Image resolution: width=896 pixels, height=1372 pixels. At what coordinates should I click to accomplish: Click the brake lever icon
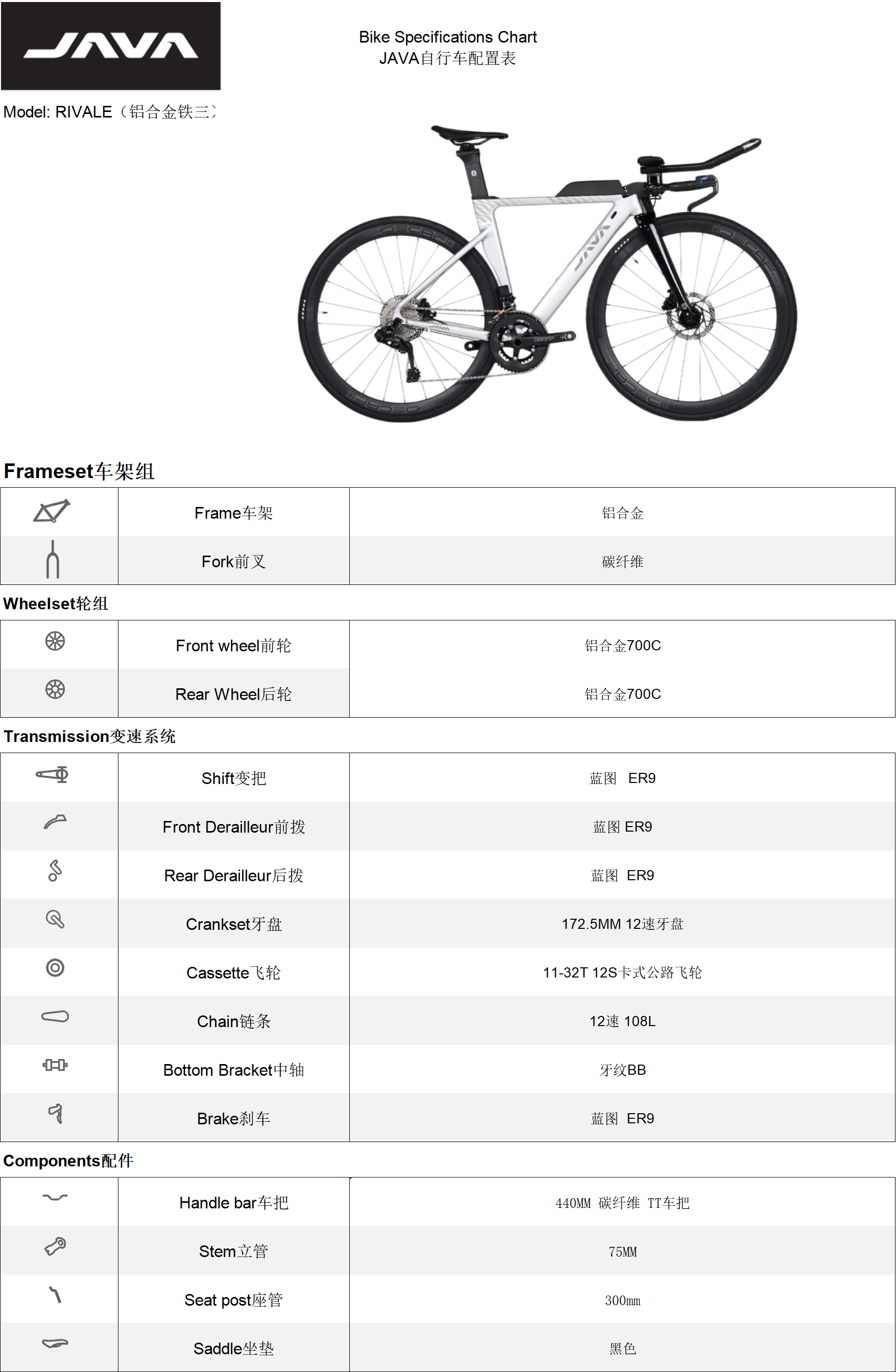click(55, 1113)
